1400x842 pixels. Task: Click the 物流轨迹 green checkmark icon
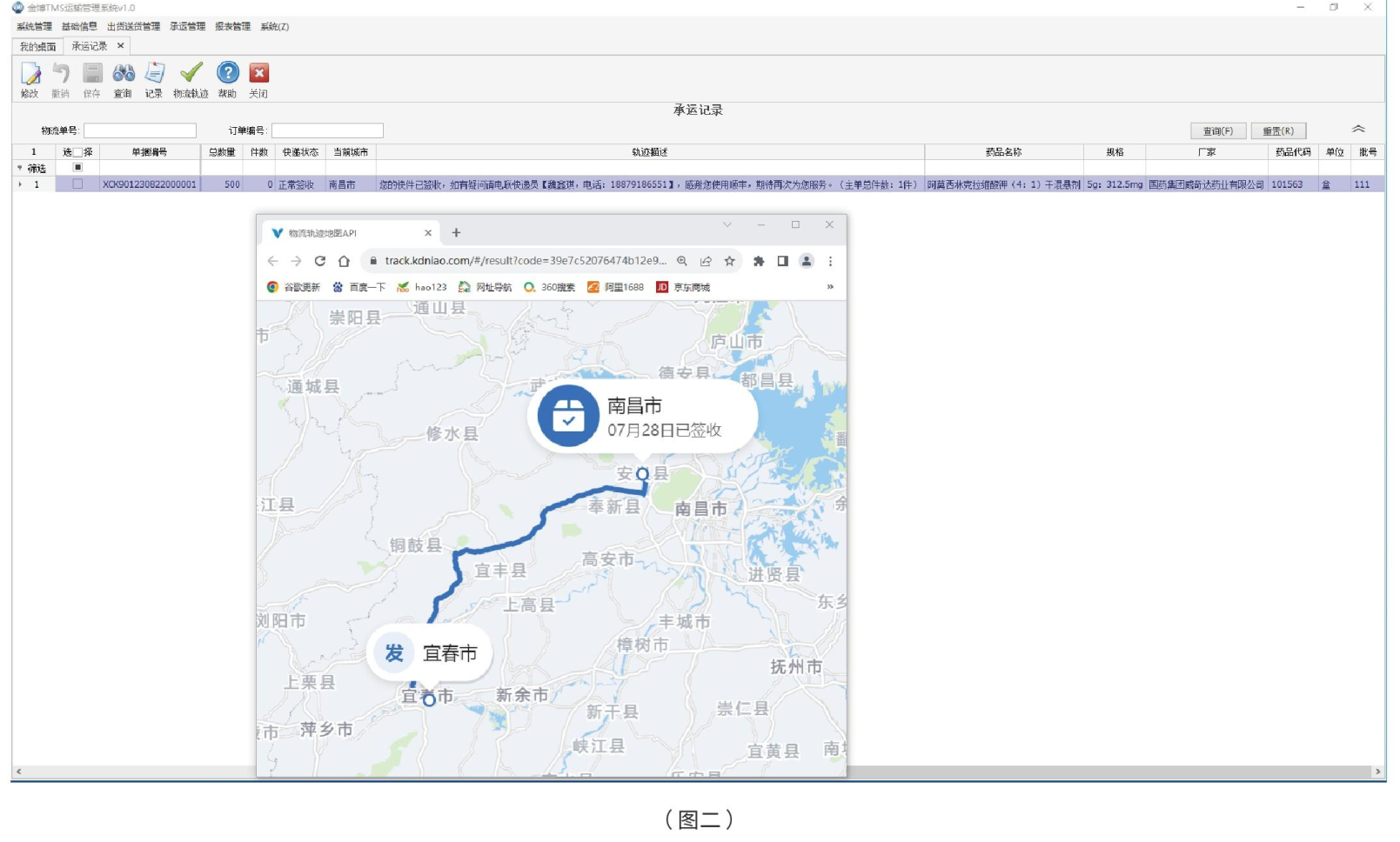click(x=191, y=75)
